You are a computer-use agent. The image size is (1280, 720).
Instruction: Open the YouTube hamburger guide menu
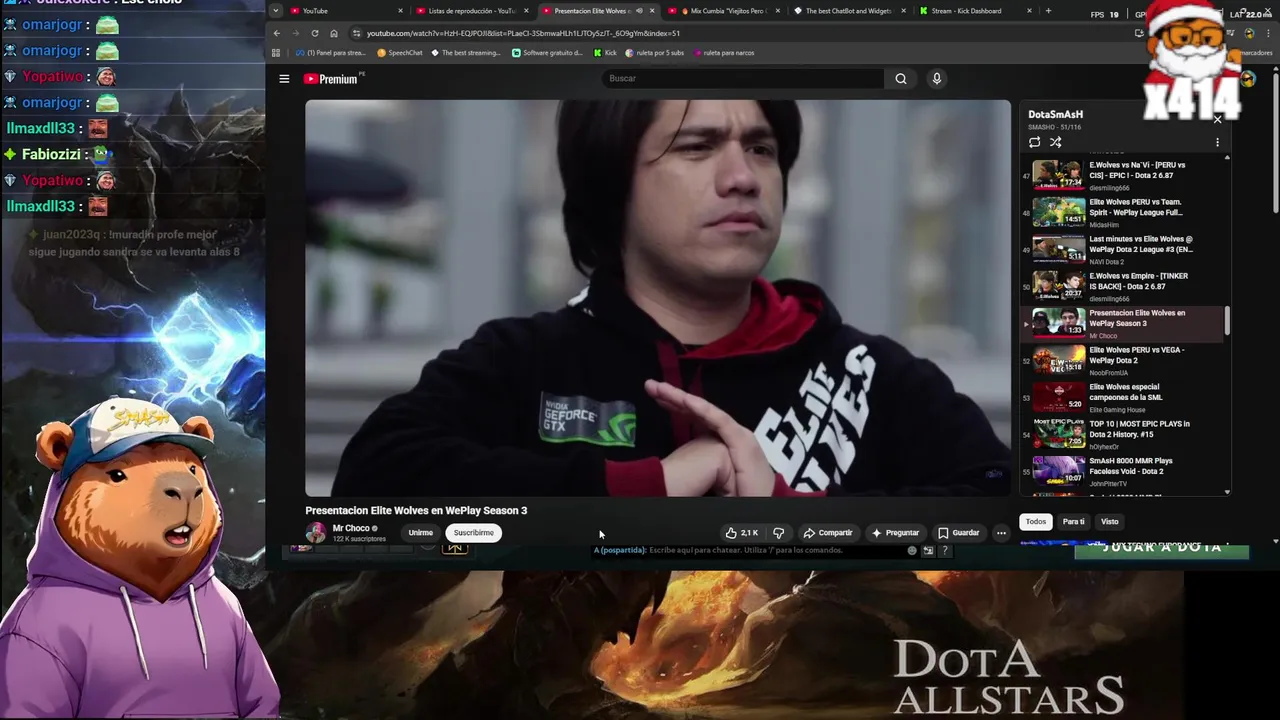284,79
